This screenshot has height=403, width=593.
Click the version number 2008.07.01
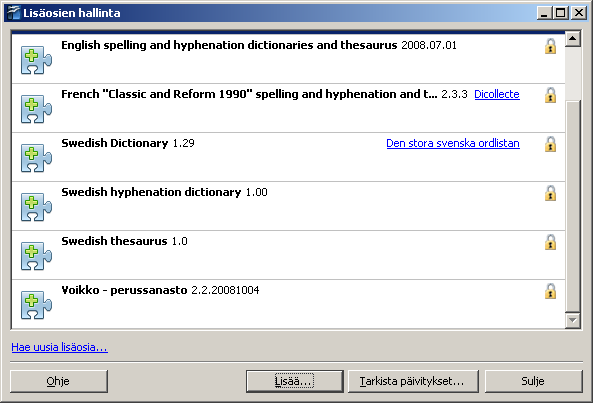[x=429, y=45]
